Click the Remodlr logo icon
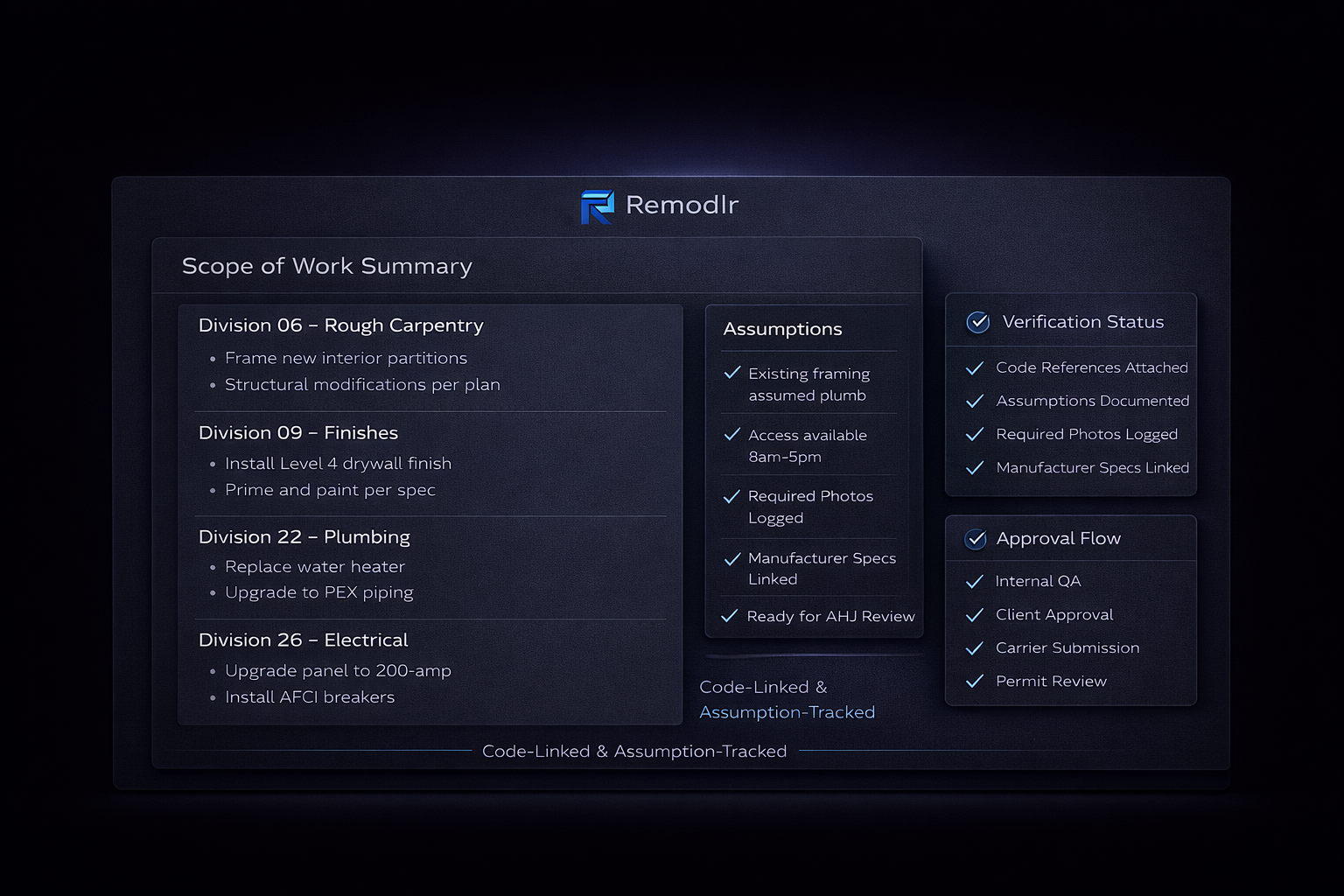Viewport: 1344px width, 896px height. click(x=598, y=206)
